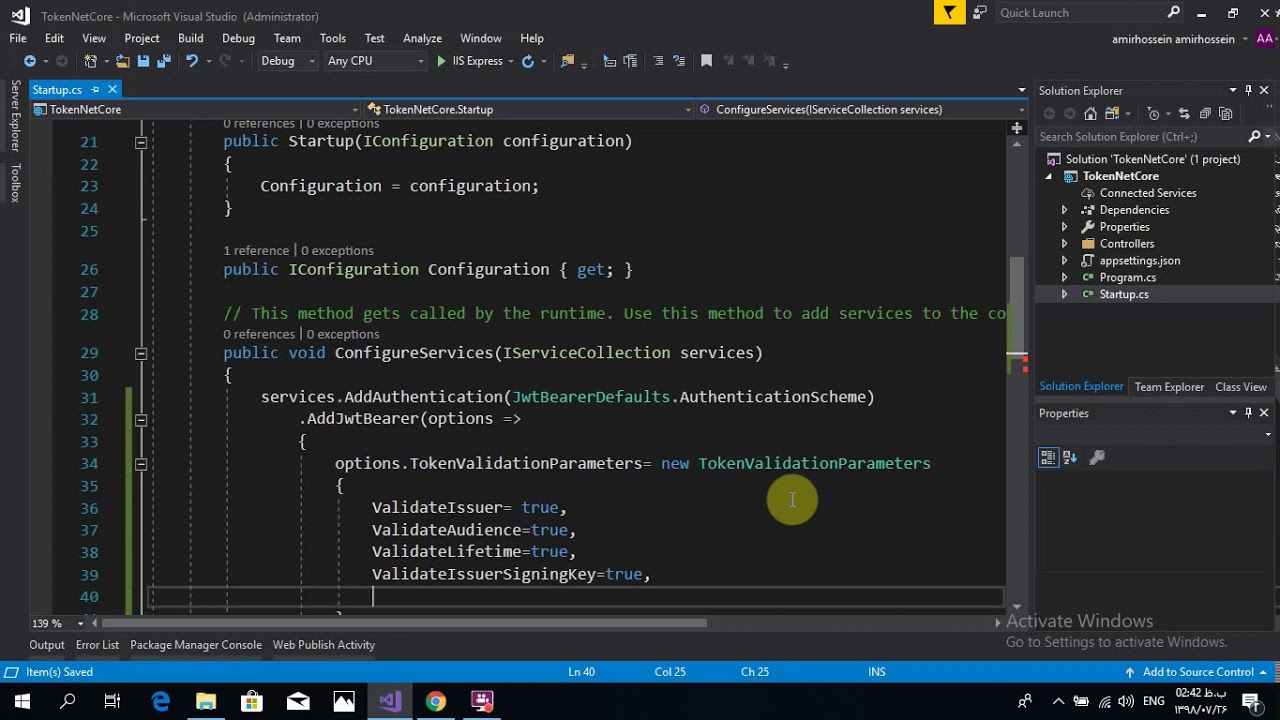Open the Output window tab

[x=47, y=645]
